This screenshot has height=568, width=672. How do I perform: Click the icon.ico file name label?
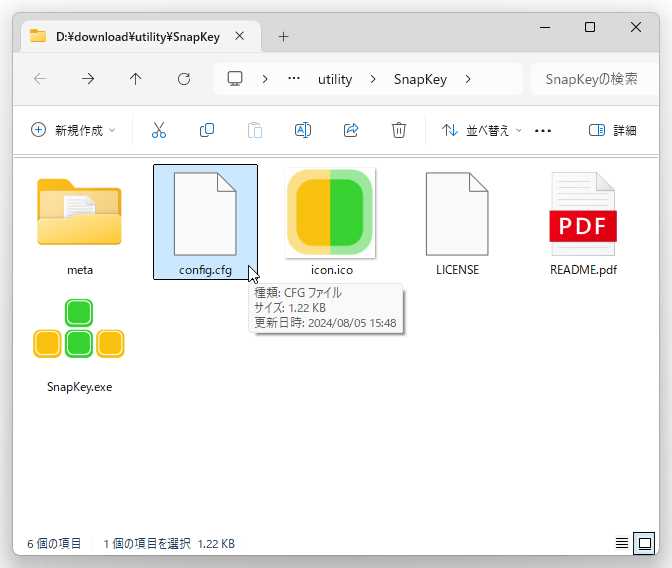332,270
